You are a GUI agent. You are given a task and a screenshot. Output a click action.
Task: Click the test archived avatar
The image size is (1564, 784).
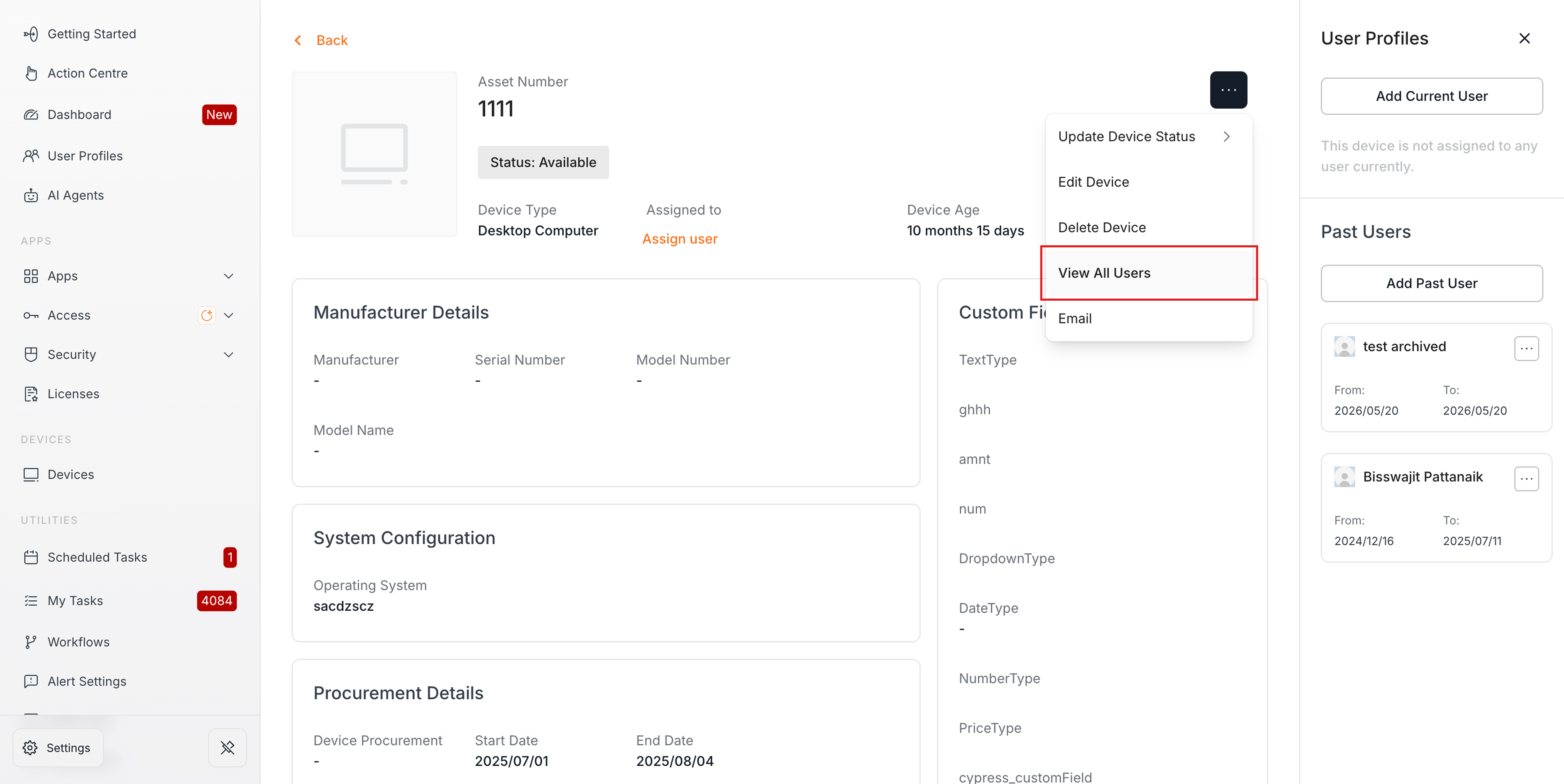(x=1344, y=347)
